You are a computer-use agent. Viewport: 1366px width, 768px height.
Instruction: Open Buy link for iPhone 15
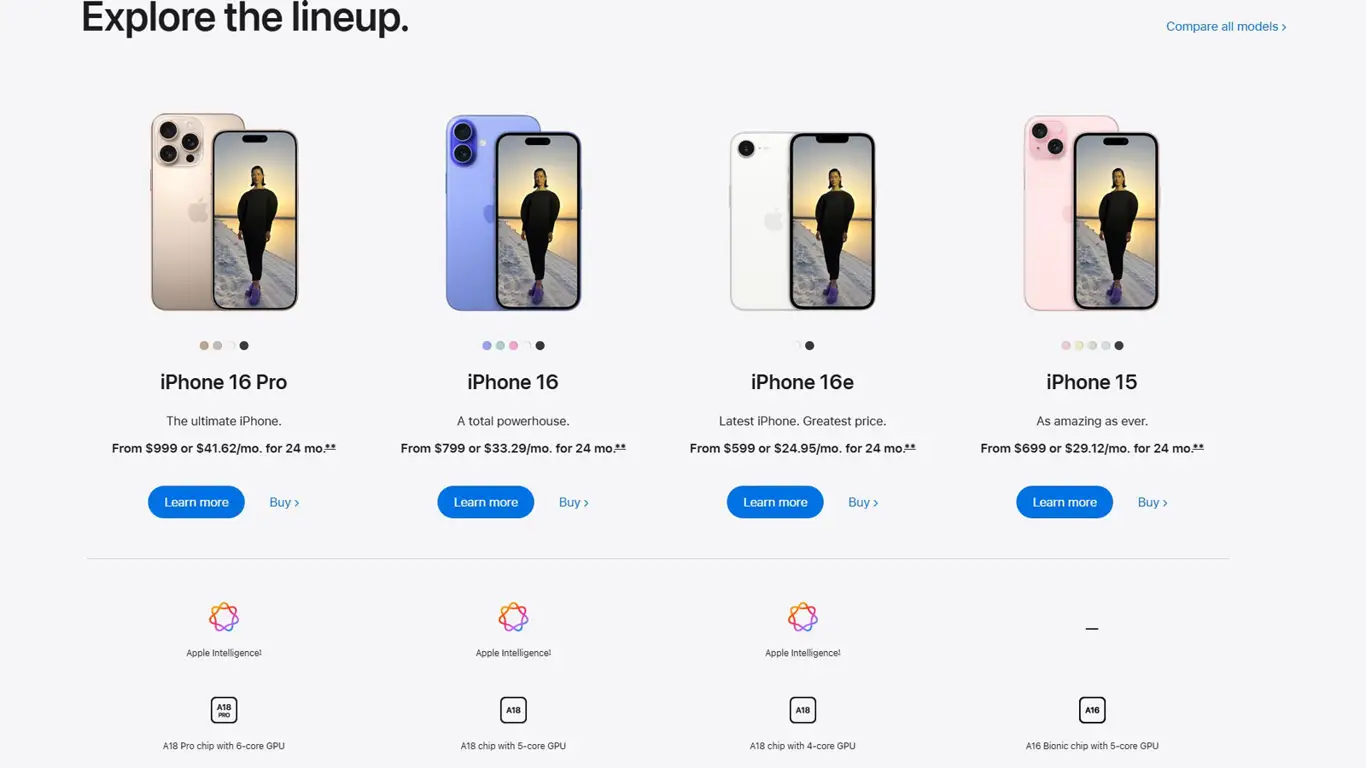click(x=1152, y=502)
